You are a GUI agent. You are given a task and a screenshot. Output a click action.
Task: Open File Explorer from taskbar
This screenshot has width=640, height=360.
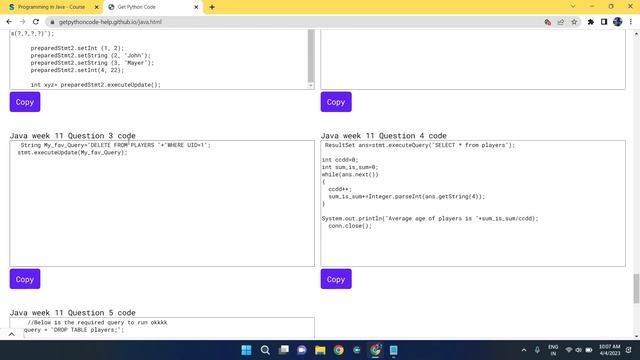320,350
